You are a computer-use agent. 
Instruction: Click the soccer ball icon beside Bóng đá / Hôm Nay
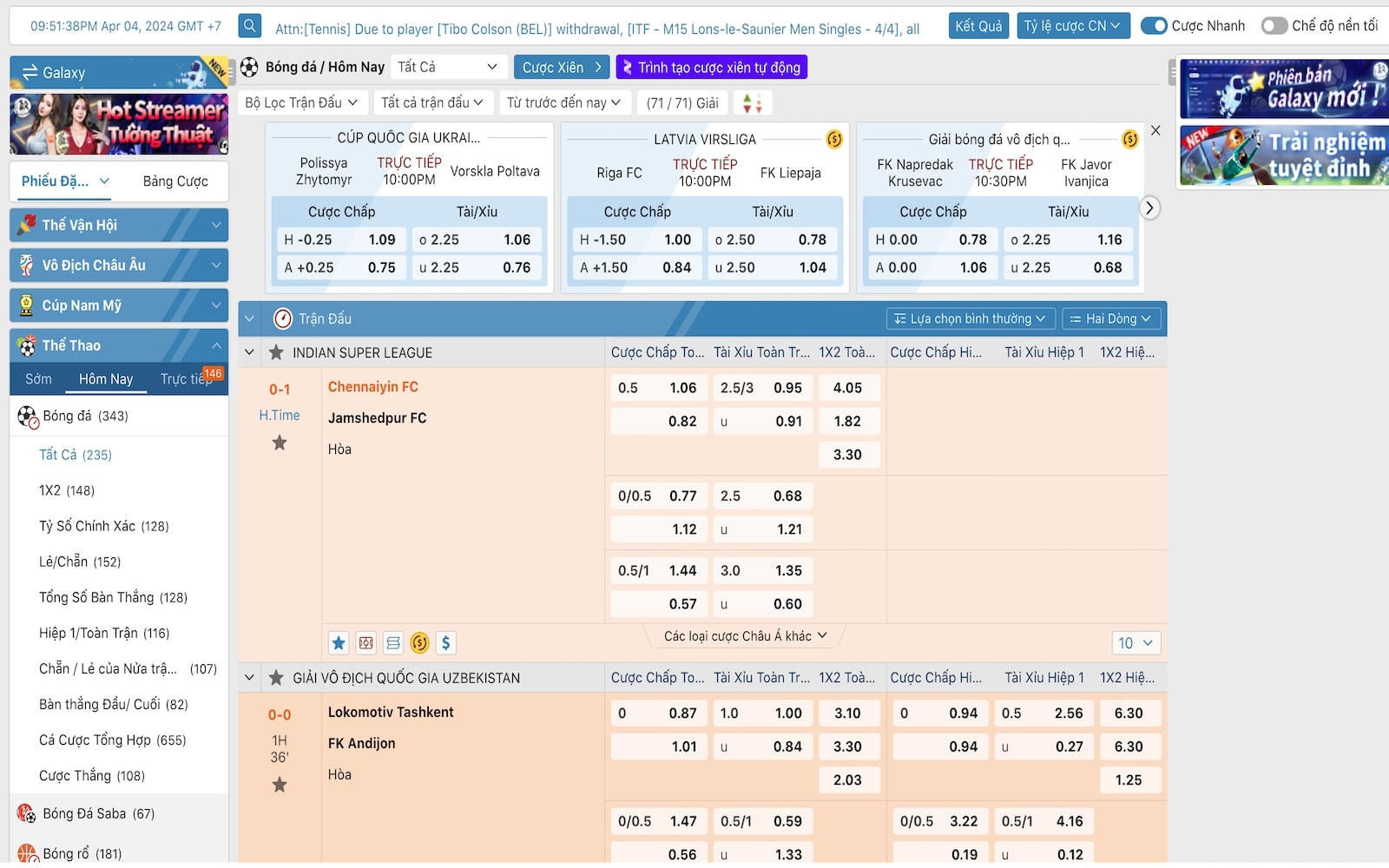pos(249,67)
